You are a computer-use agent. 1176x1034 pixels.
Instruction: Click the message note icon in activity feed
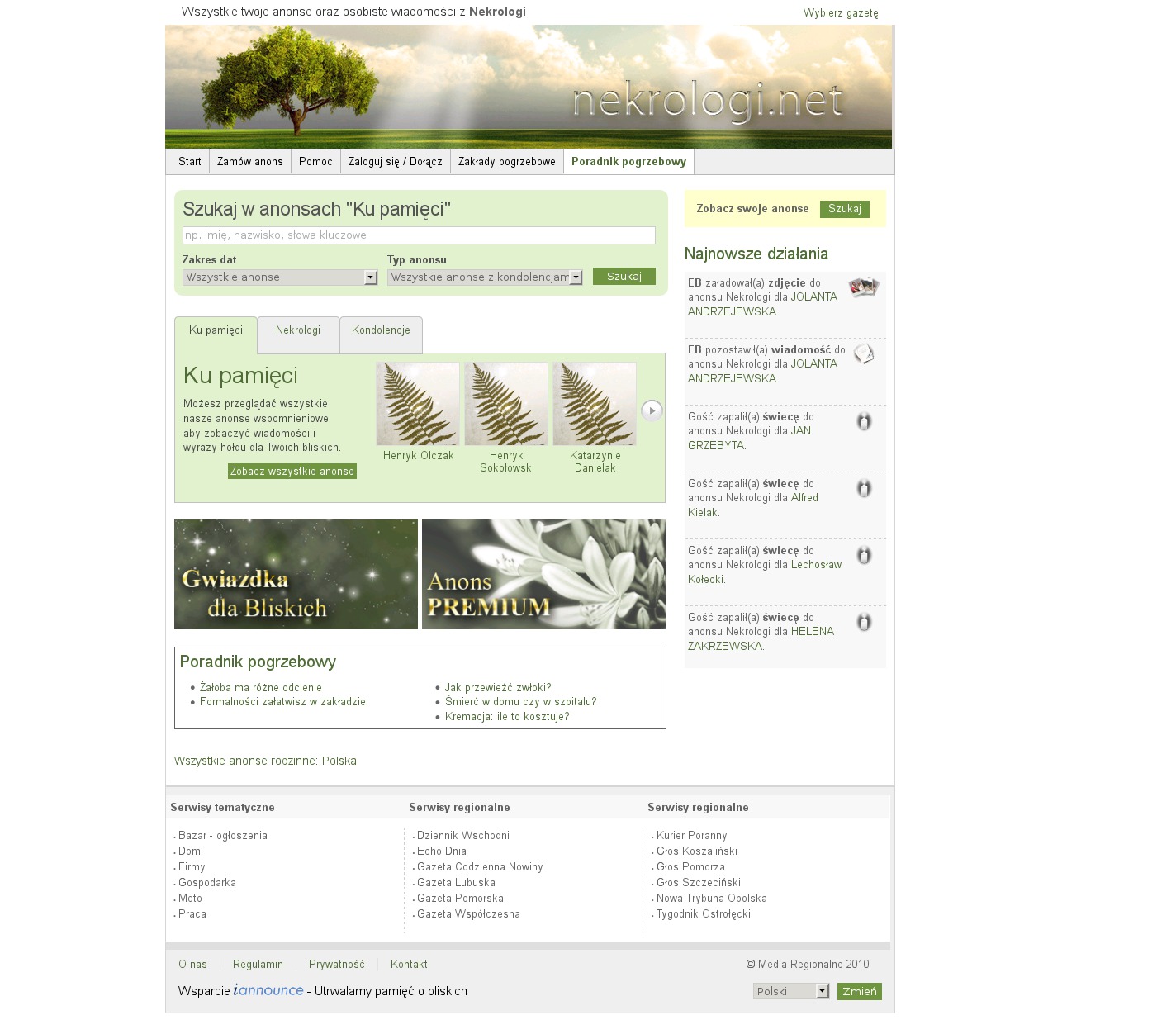pos(864,354)
